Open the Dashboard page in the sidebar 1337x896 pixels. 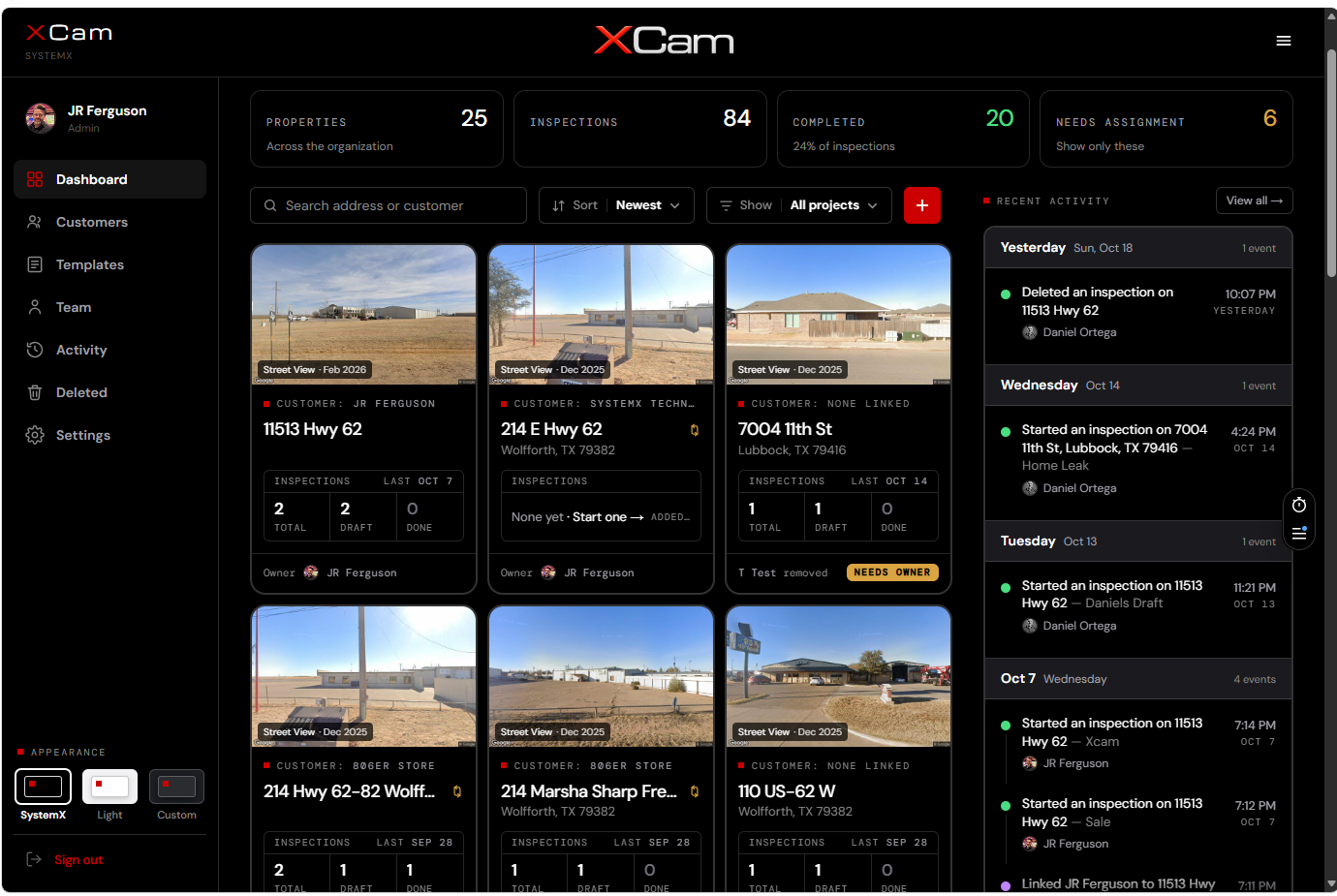[x=109, y=179]
